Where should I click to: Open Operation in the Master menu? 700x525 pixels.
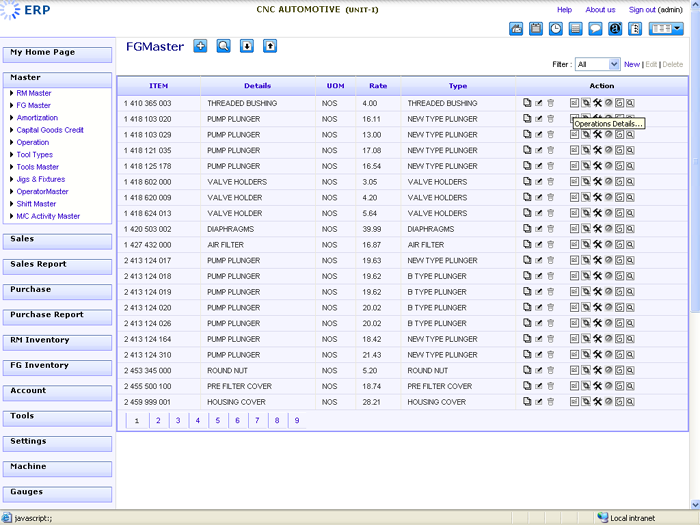click(x=33, y=142)
